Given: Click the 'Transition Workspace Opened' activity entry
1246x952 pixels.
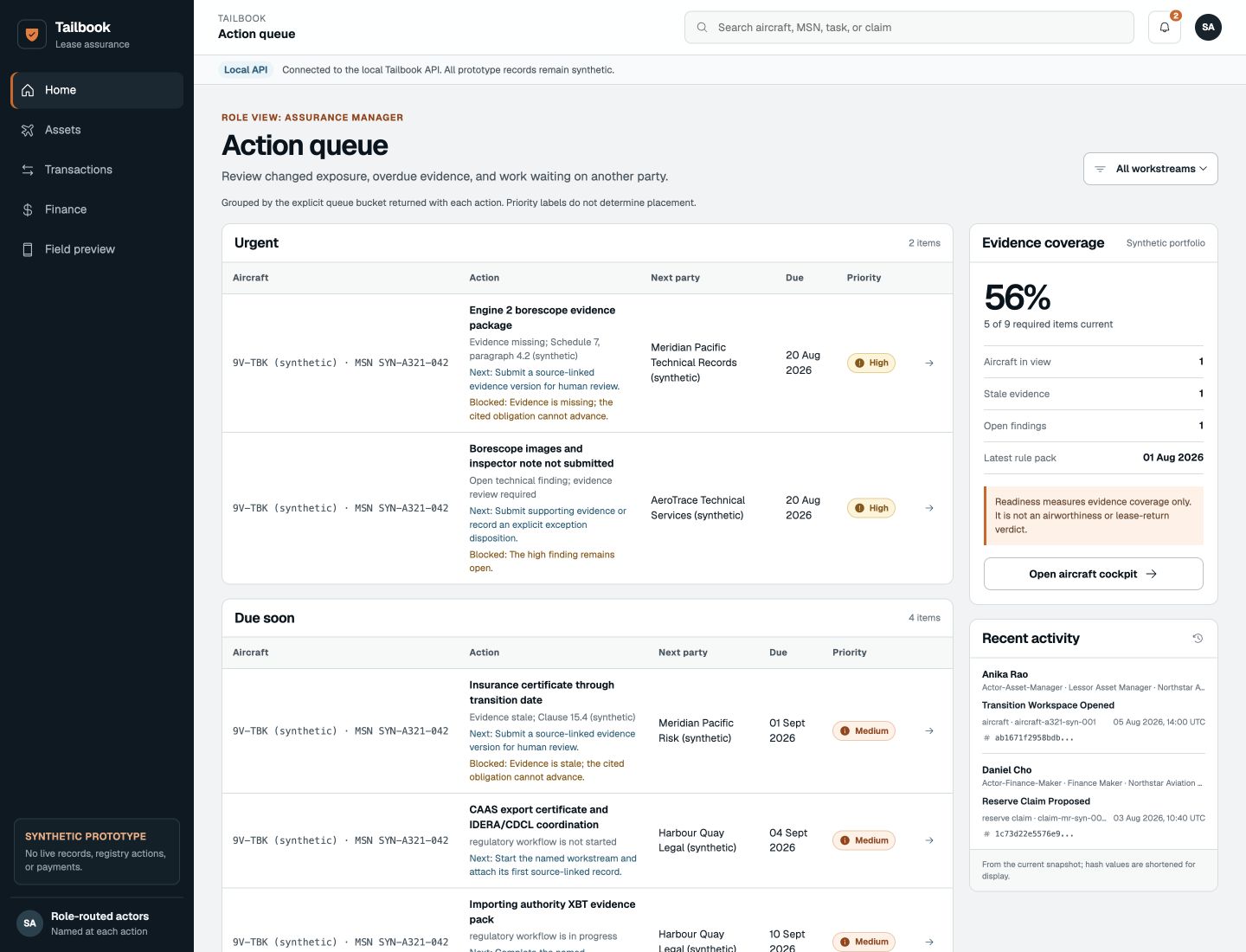Looking at the screenshot, I should (1048, 705).
